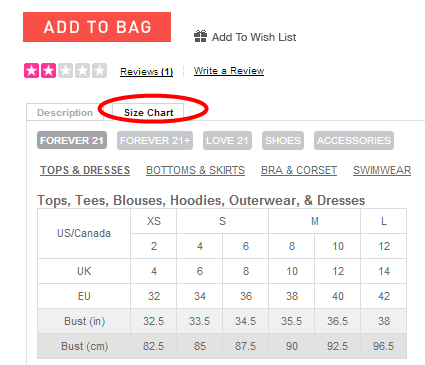Screen dimensions: 425x365
Task: Click the red ADD TO BAG button
Action: point(97,27)
